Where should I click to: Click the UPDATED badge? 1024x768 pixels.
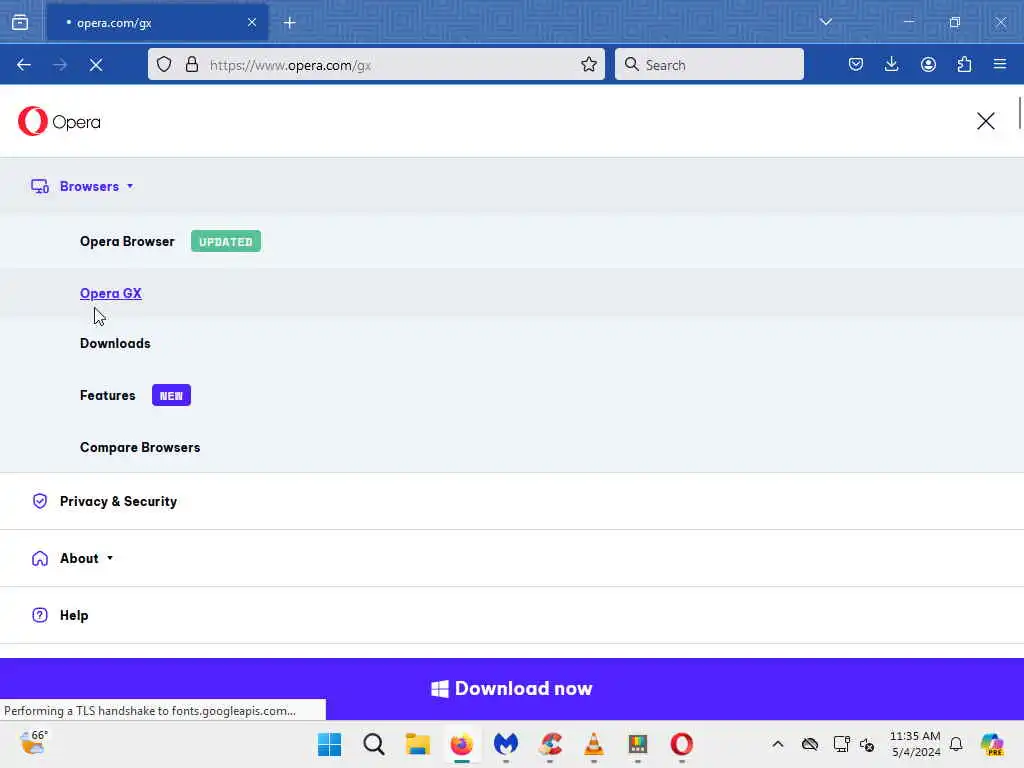tap(226, 242)
